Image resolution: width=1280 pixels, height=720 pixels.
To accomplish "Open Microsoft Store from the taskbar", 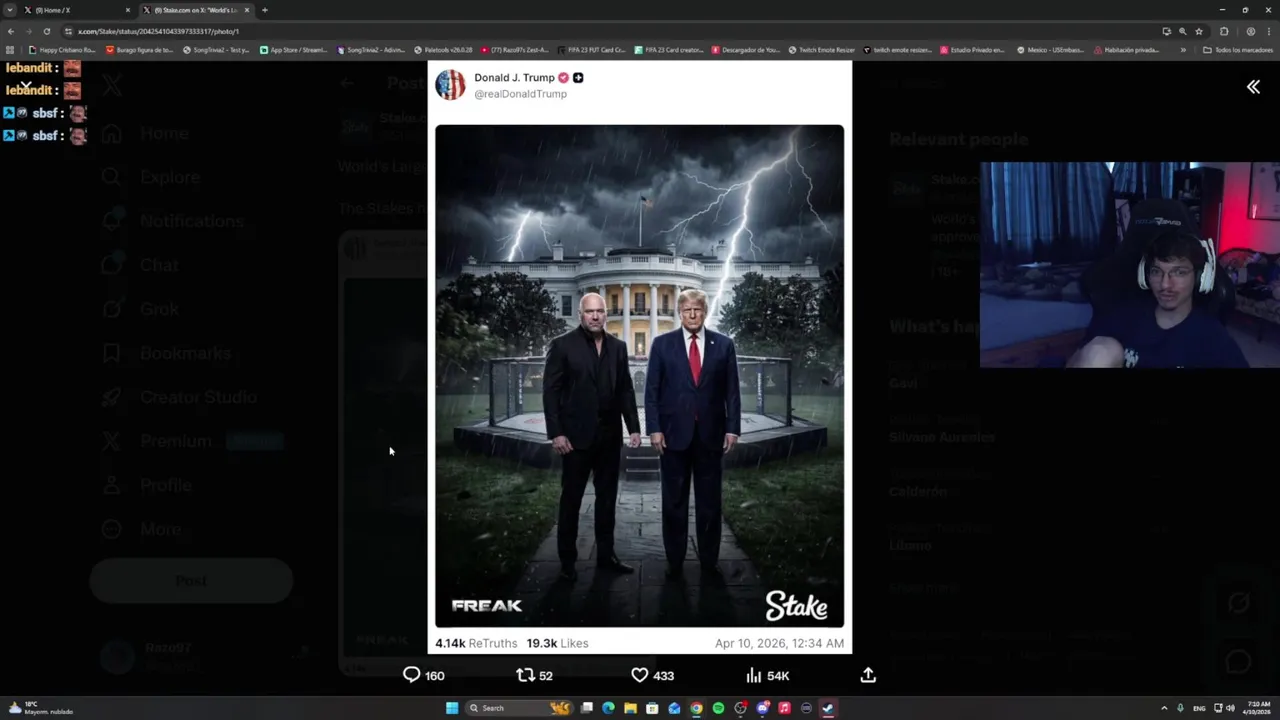I will 652,708.
